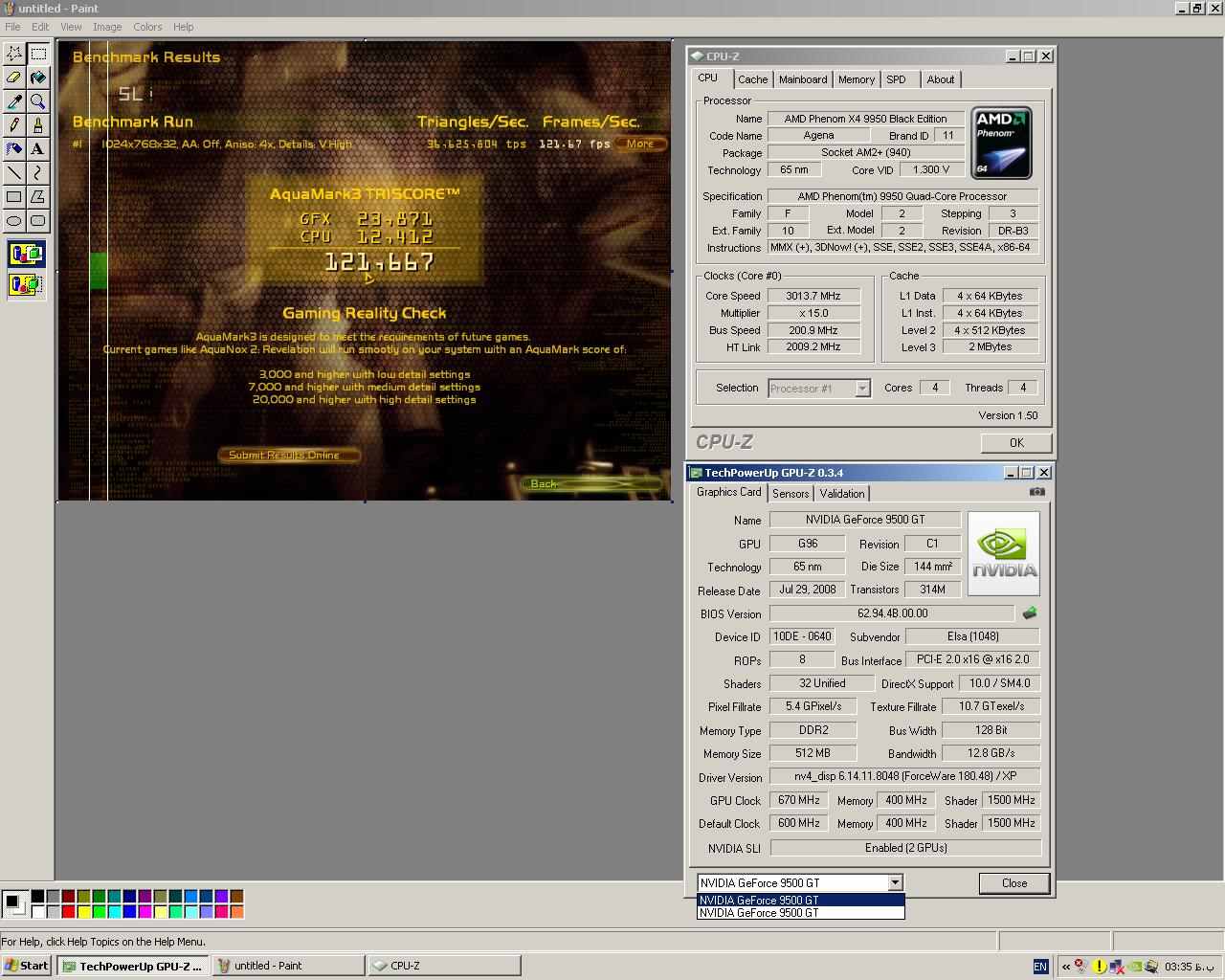Open the Memory tab in CPU-Z
This screenshot has width=1225, height=980.
tap(857, 79)
